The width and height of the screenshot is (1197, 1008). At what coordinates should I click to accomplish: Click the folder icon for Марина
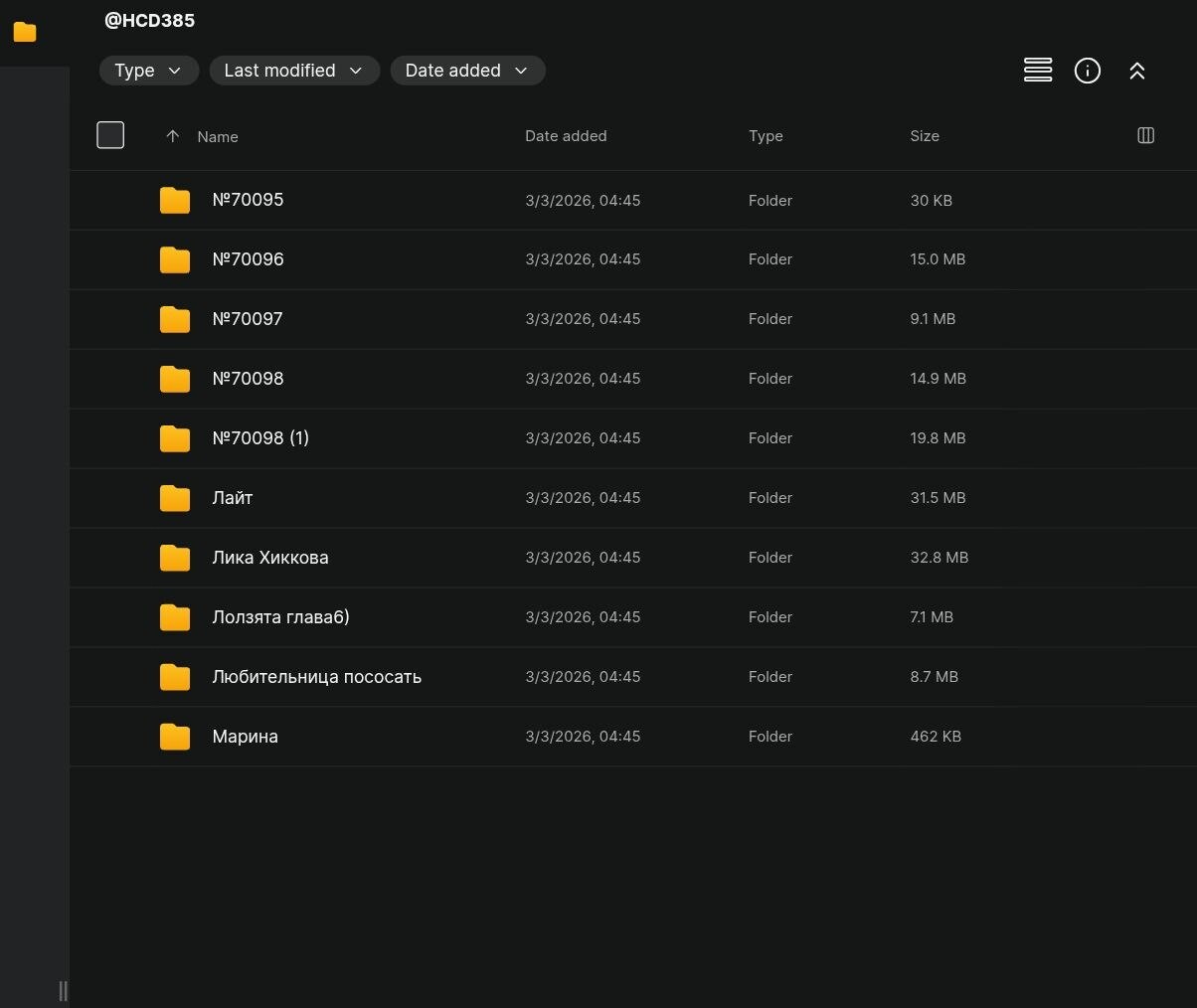pos(175,737)
